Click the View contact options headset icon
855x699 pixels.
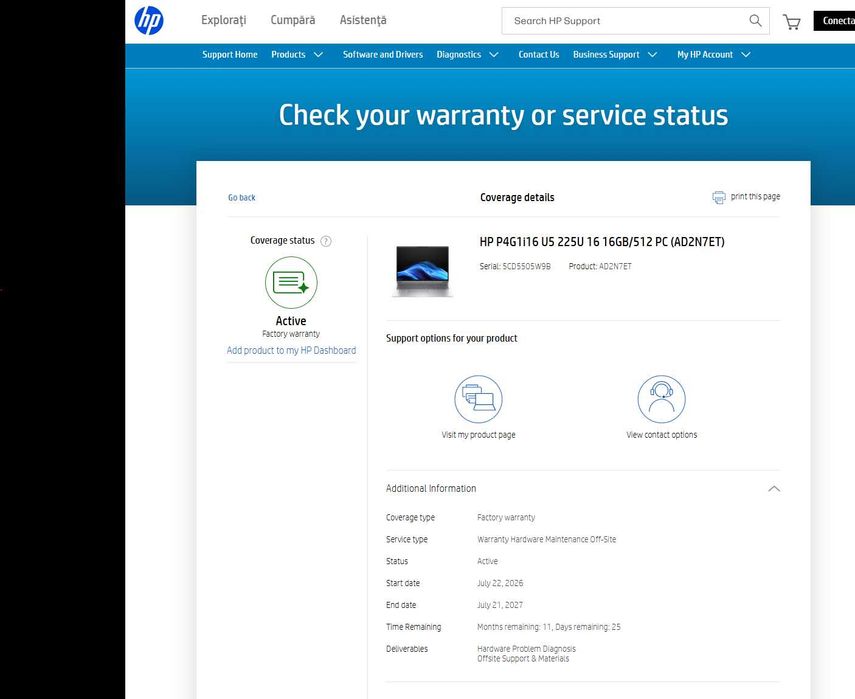click(661, 399)
